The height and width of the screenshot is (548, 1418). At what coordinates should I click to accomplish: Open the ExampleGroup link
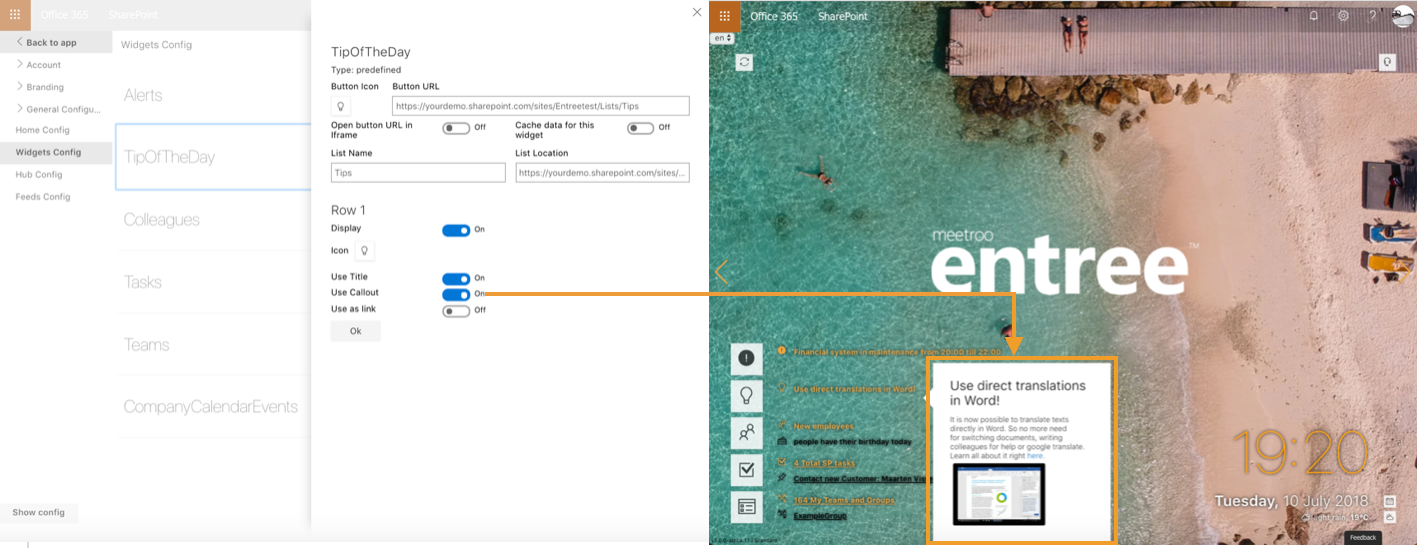pos(820,516)
